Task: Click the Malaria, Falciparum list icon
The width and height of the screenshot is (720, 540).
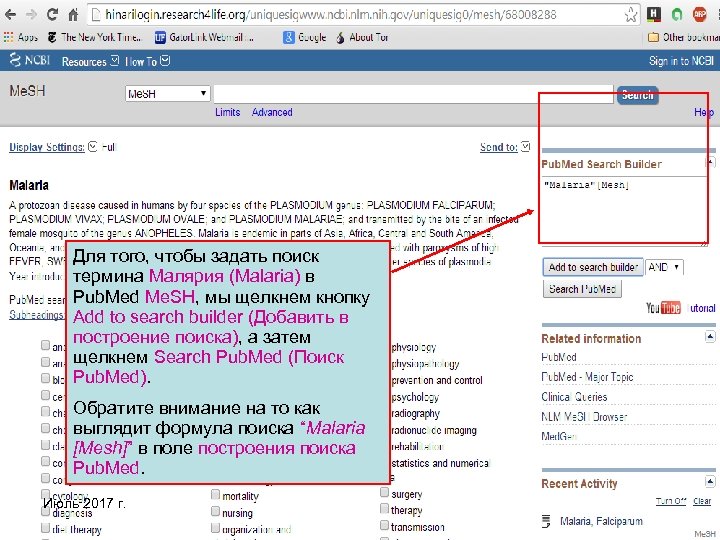Action: point(546,521)
